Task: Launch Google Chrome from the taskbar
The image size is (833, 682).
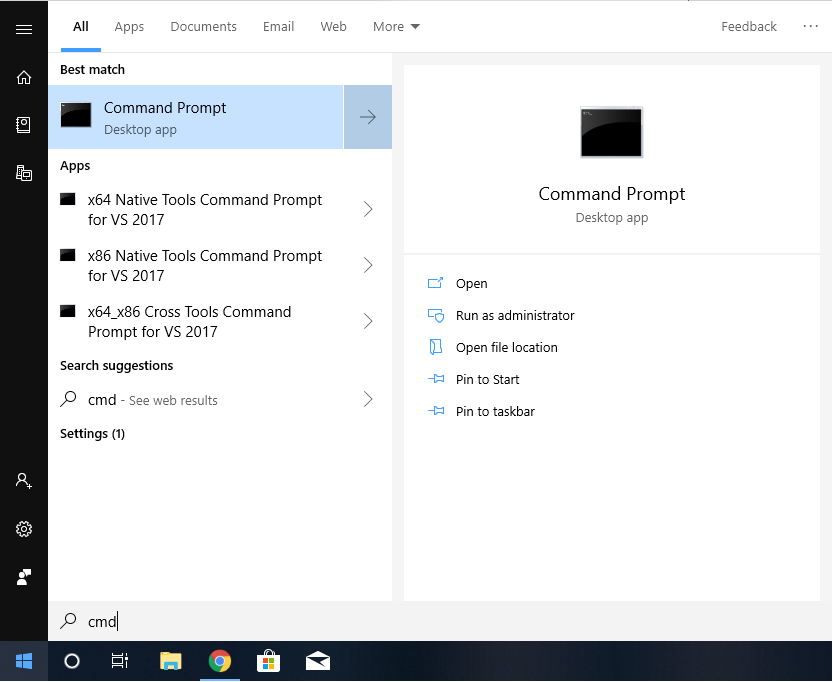Action: pos(220,661)
